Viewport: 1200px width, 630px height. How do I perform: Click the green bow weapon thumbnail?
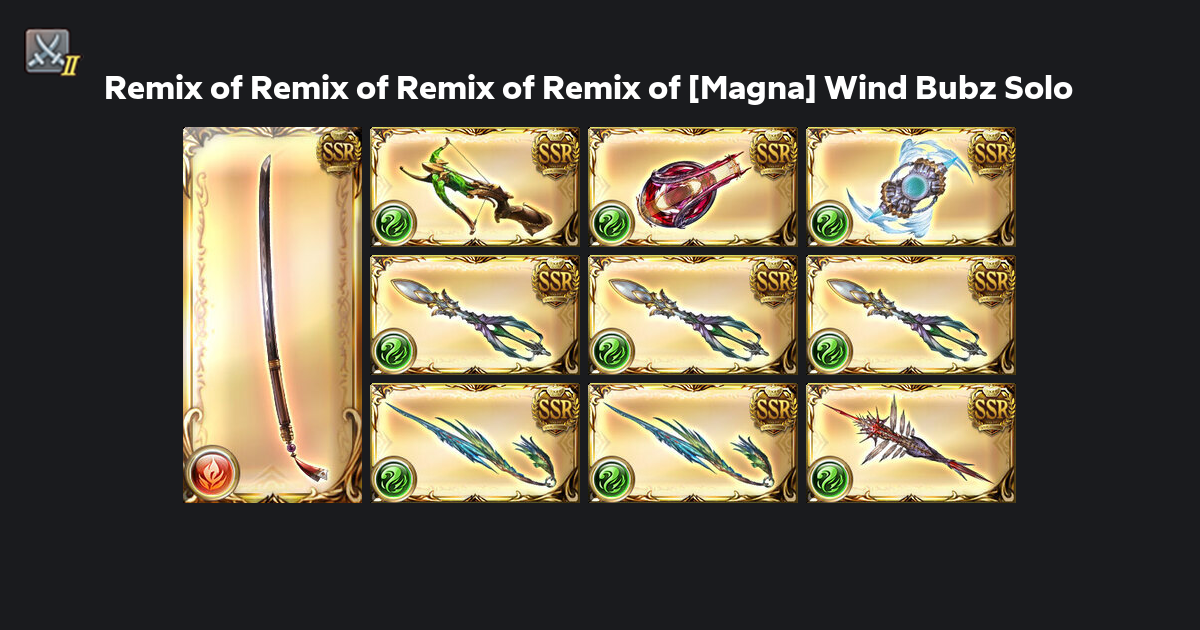475,187
